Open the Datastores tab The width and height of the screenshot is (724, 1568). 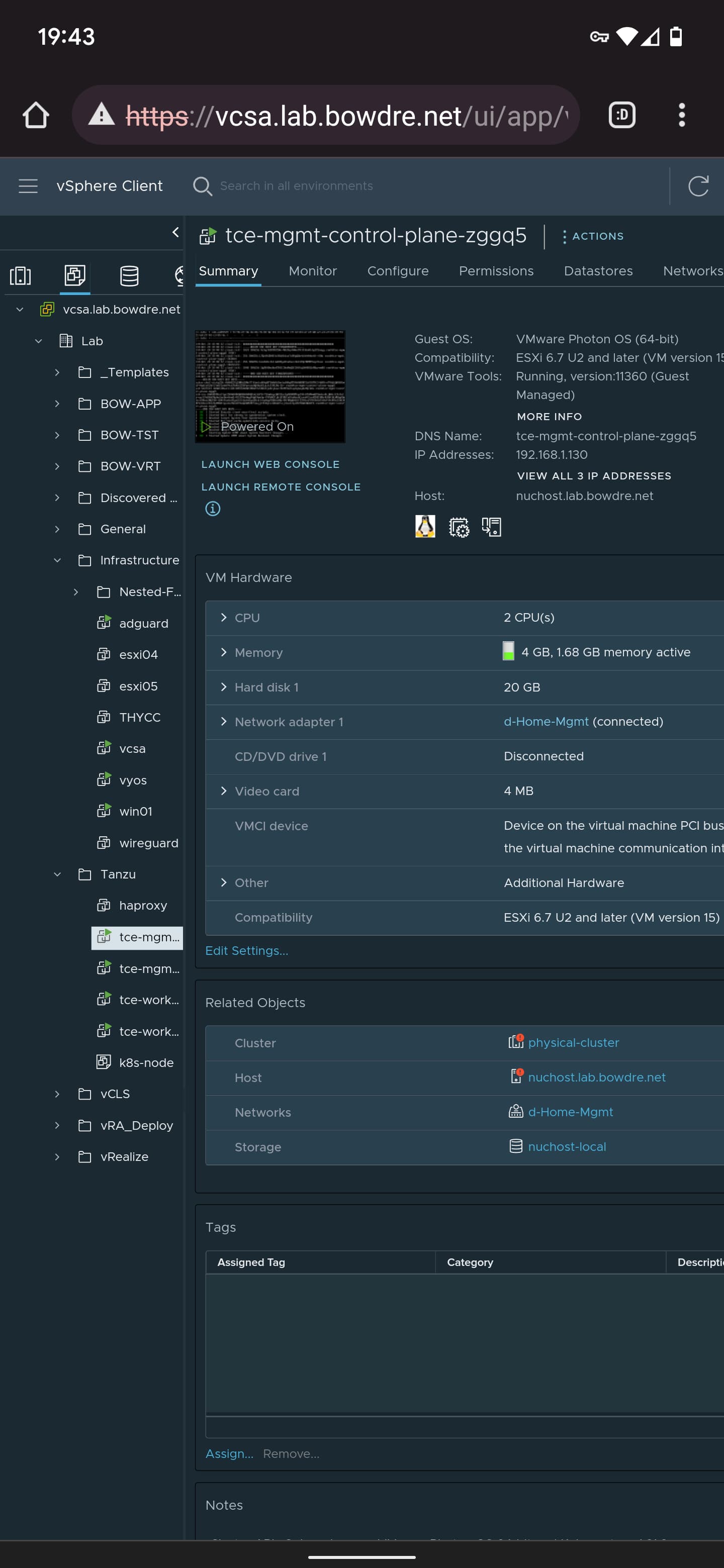(598, 271)
